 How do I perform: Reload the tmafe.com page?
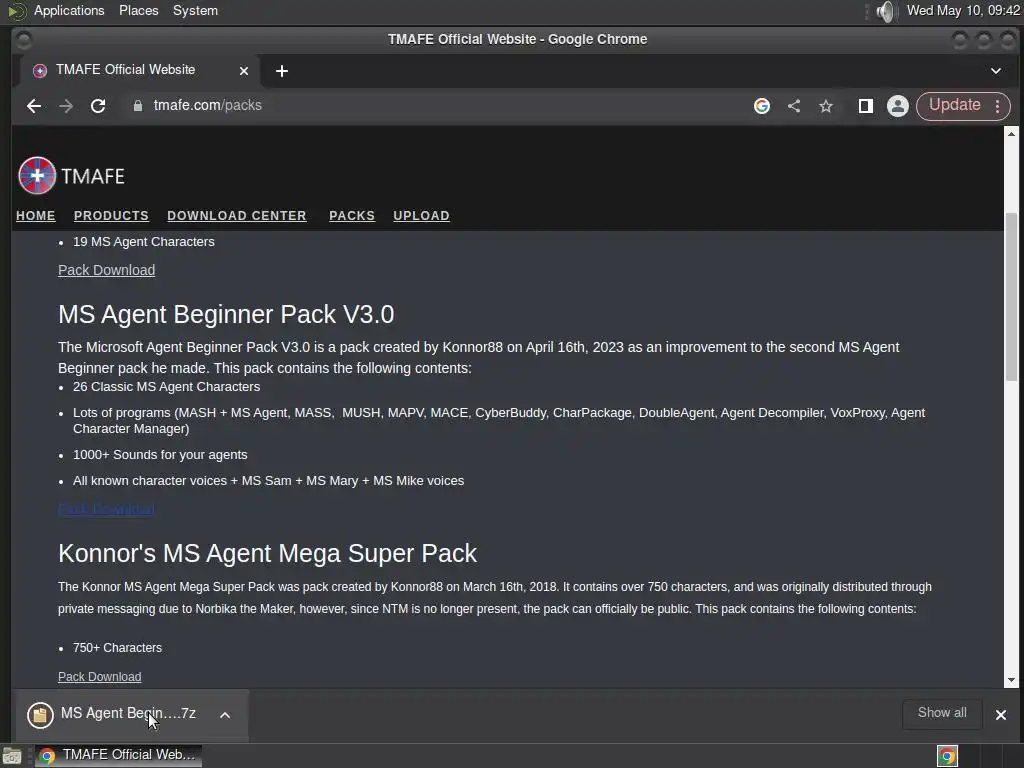tap(98, 106)
